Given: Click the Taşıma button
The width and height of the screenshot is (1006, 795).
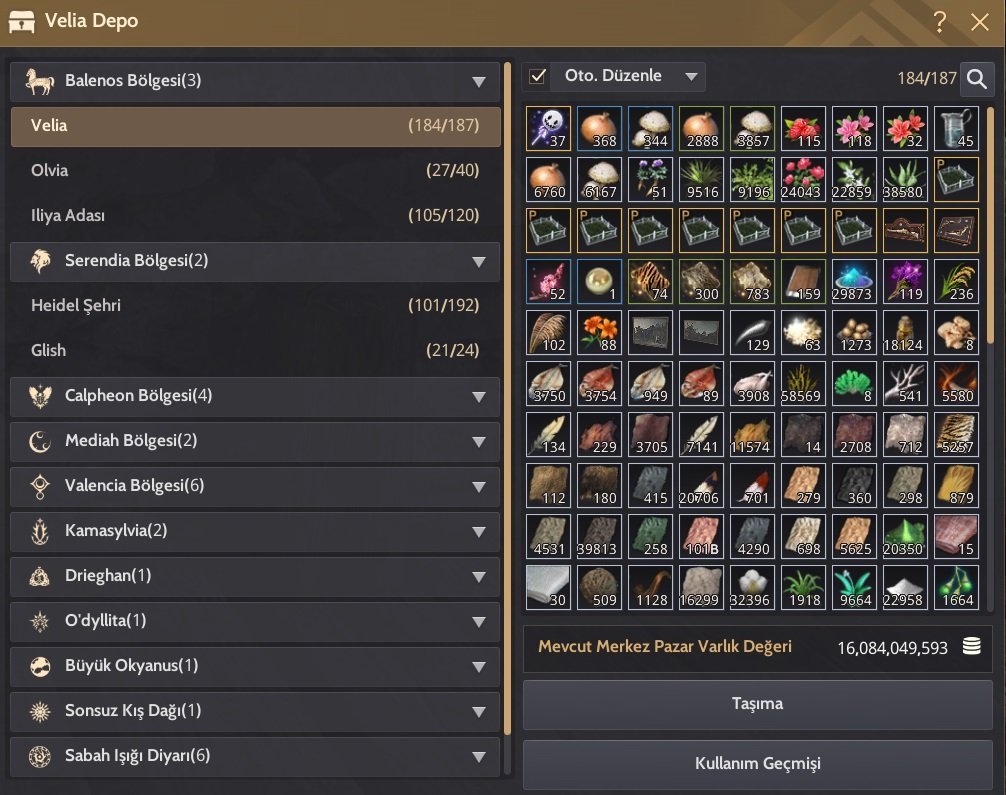Looking at the screenshot, I should [757, 705].
